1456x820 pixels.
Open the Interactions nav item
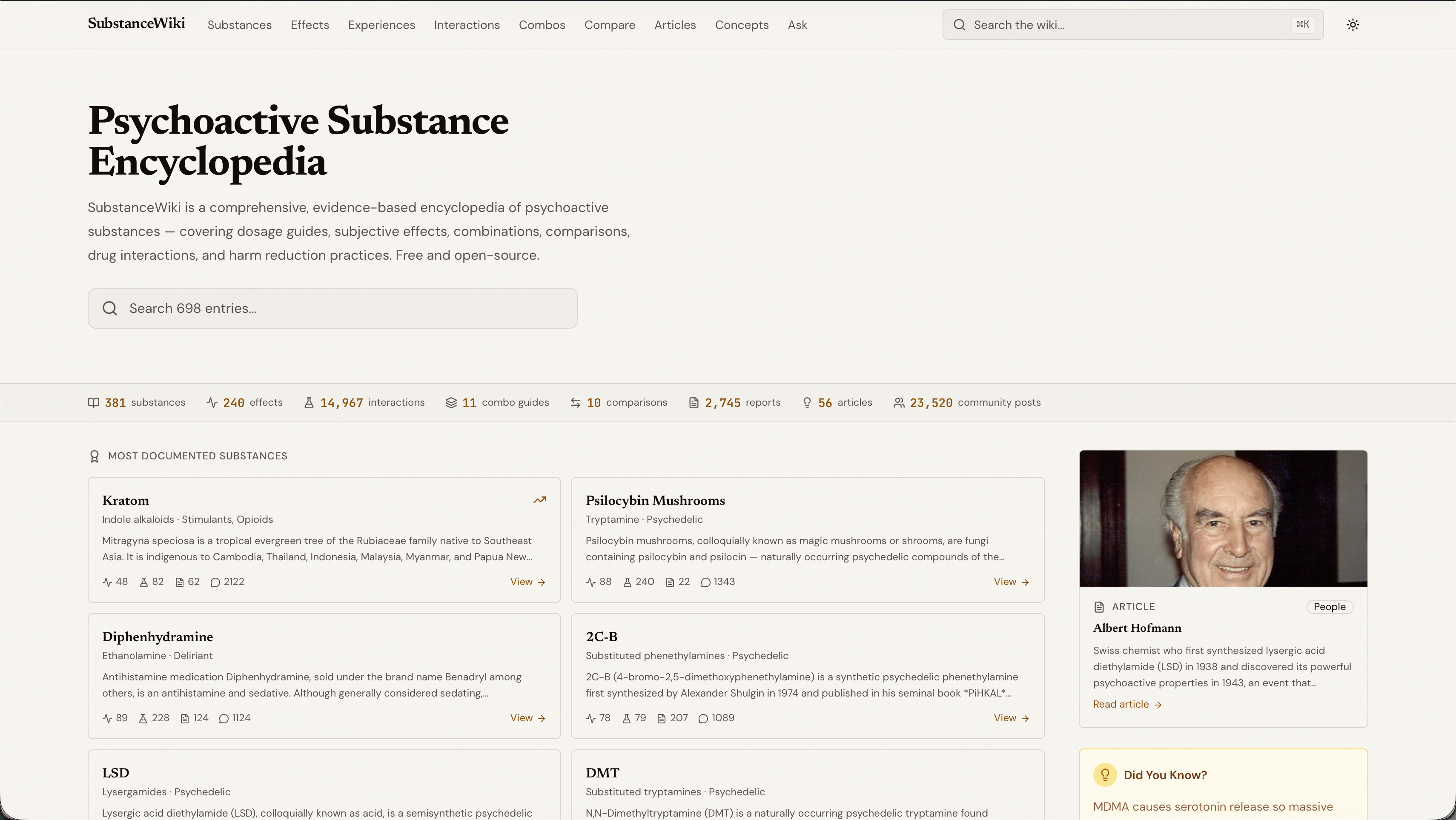[467, 25]
